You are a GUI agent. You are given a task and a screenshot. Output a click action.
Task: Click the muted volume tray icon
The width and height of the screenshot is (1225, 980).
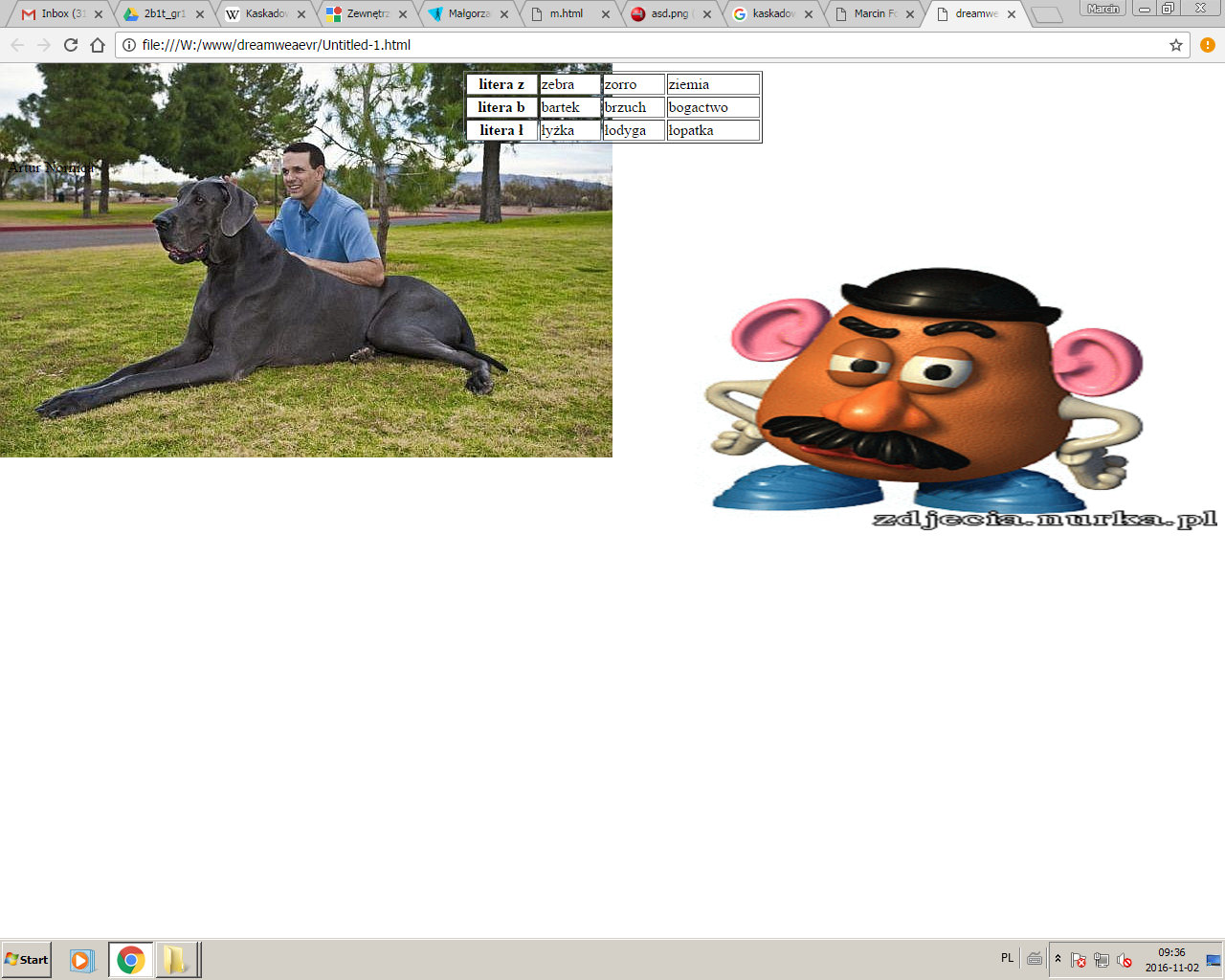1125,960
